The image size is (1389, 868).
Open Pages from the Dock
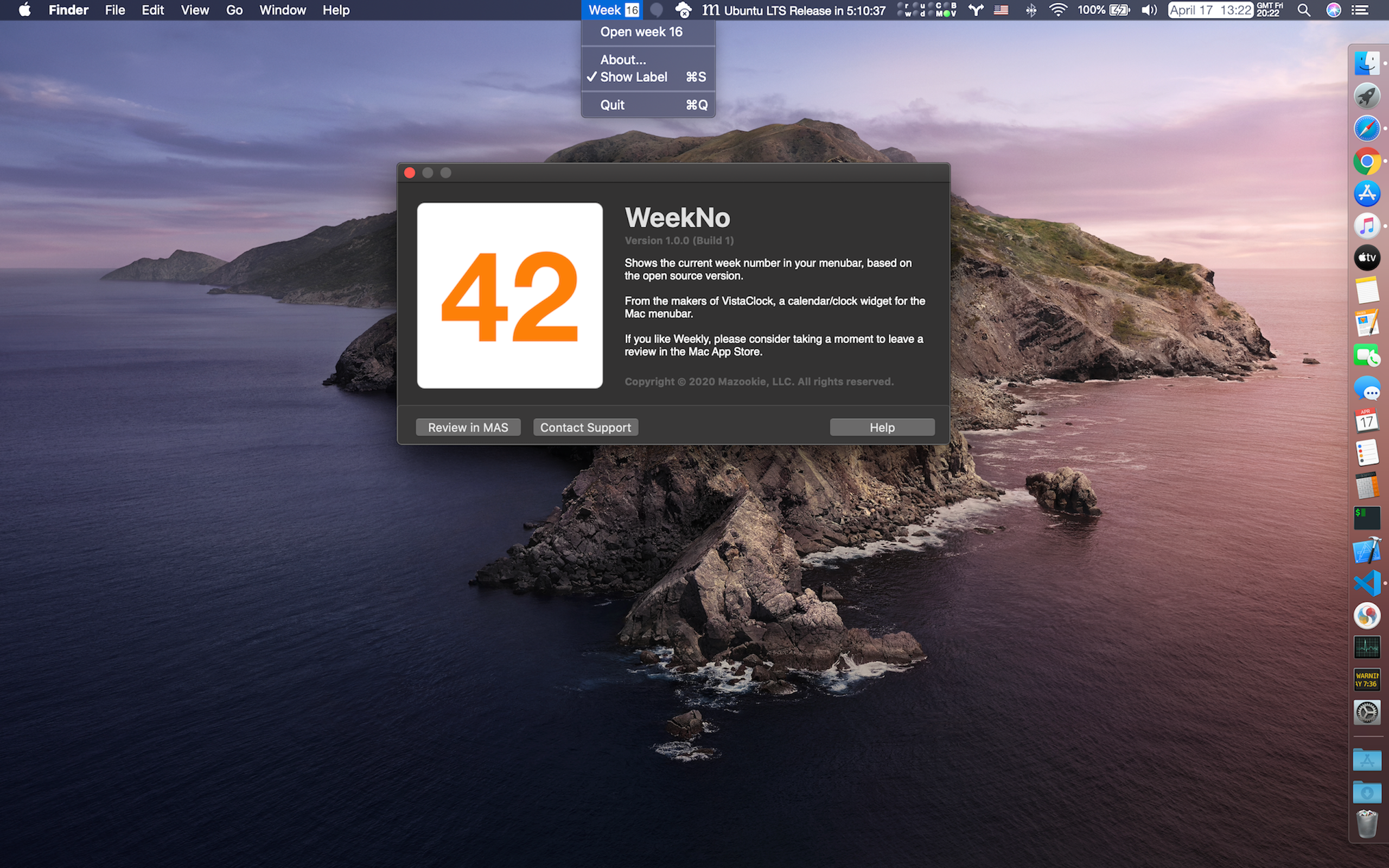click(x=1367, y=323)
